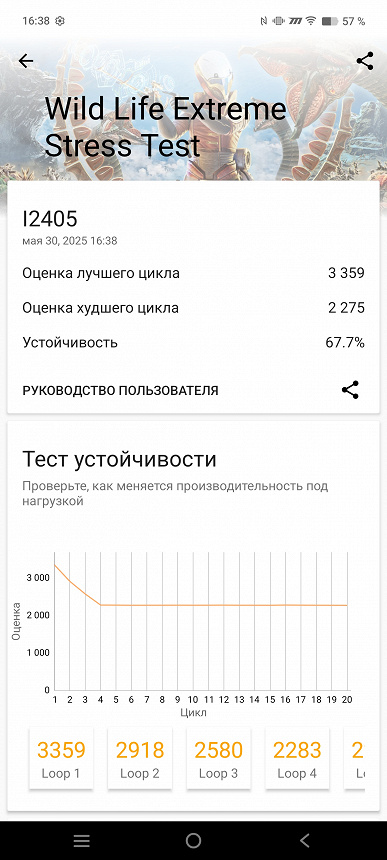Tap Android navigation back triangle
Image resolution: width=387 pixels, height=860 pixels.
click(x=305, y=840)
